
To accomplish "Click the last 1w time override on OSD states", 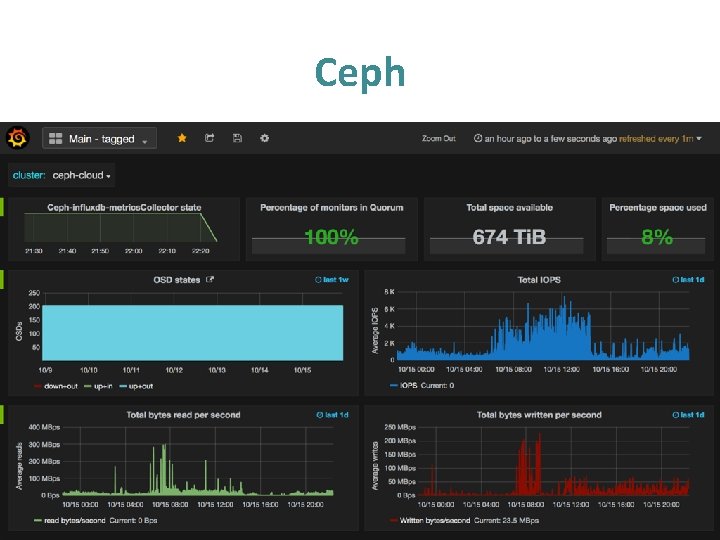I will (x=332, y=280).
